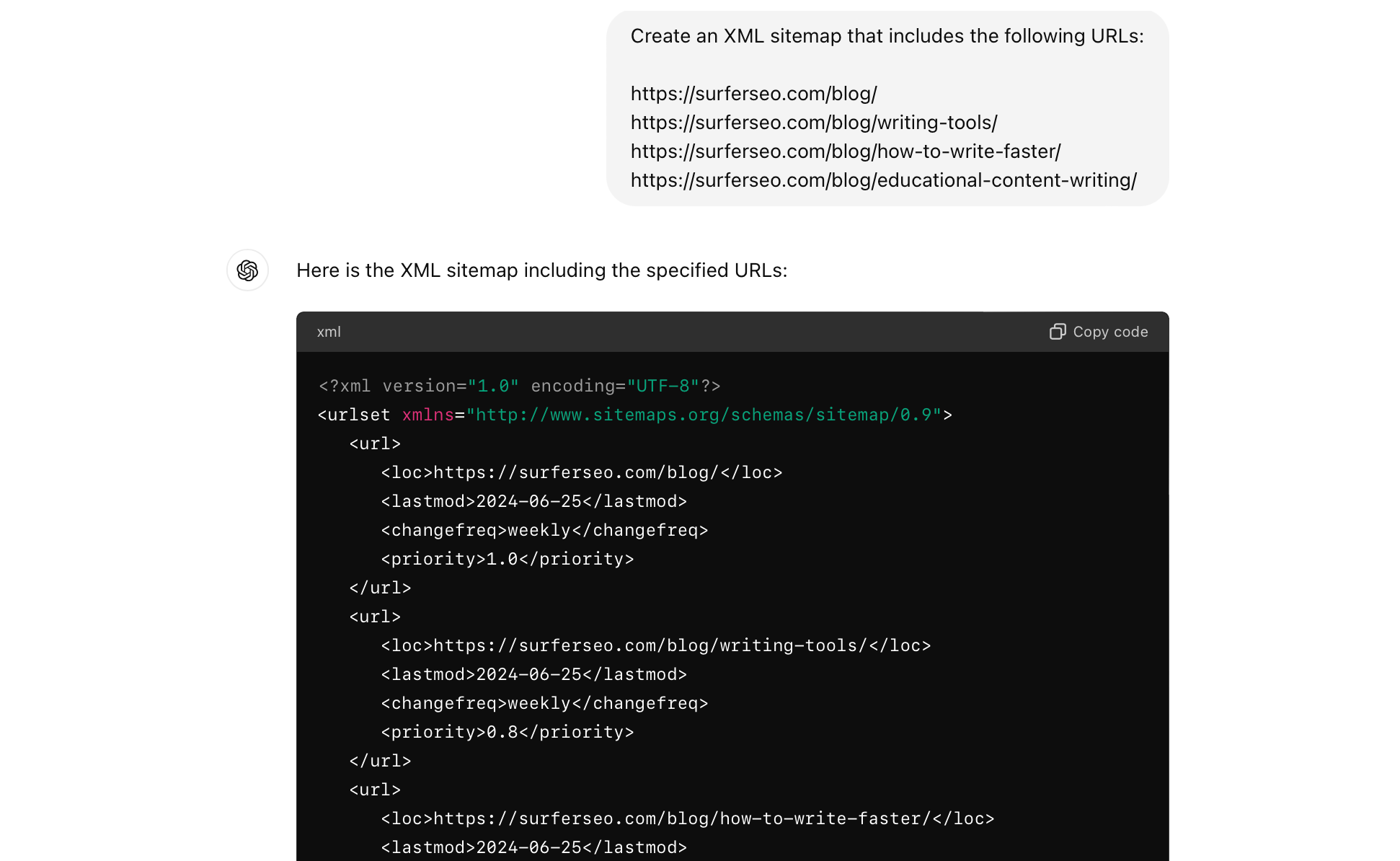Screen dimensions: 1400x861
Task: Click the priority 1.0 code line
Action: [507, 560]
